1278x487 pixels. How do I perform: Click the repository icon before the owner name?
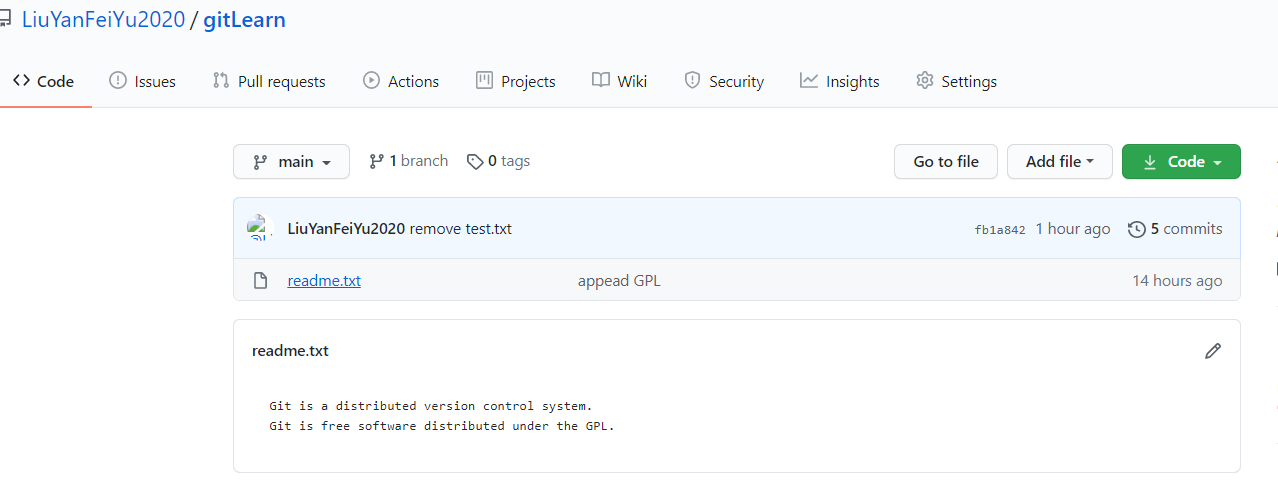coord(6,19)
